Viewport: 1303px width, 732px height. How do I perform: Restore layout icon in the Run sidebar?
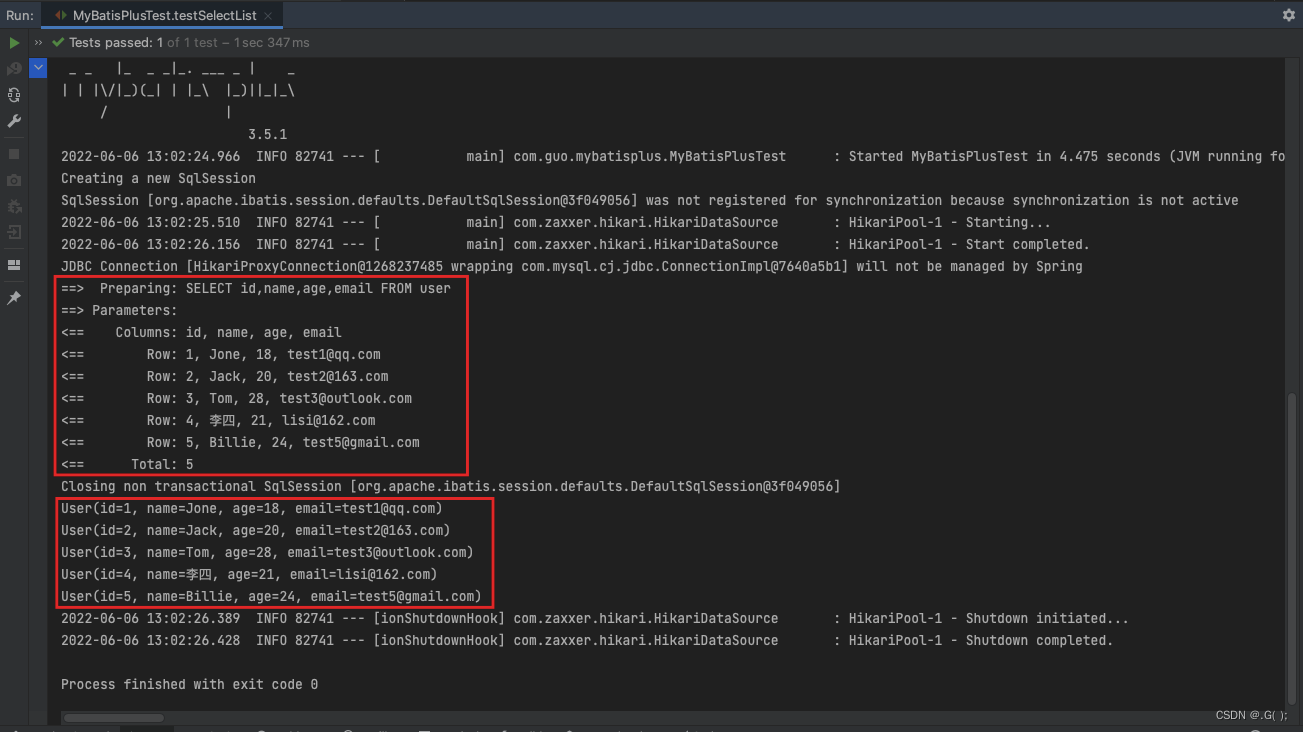(14, 265)
